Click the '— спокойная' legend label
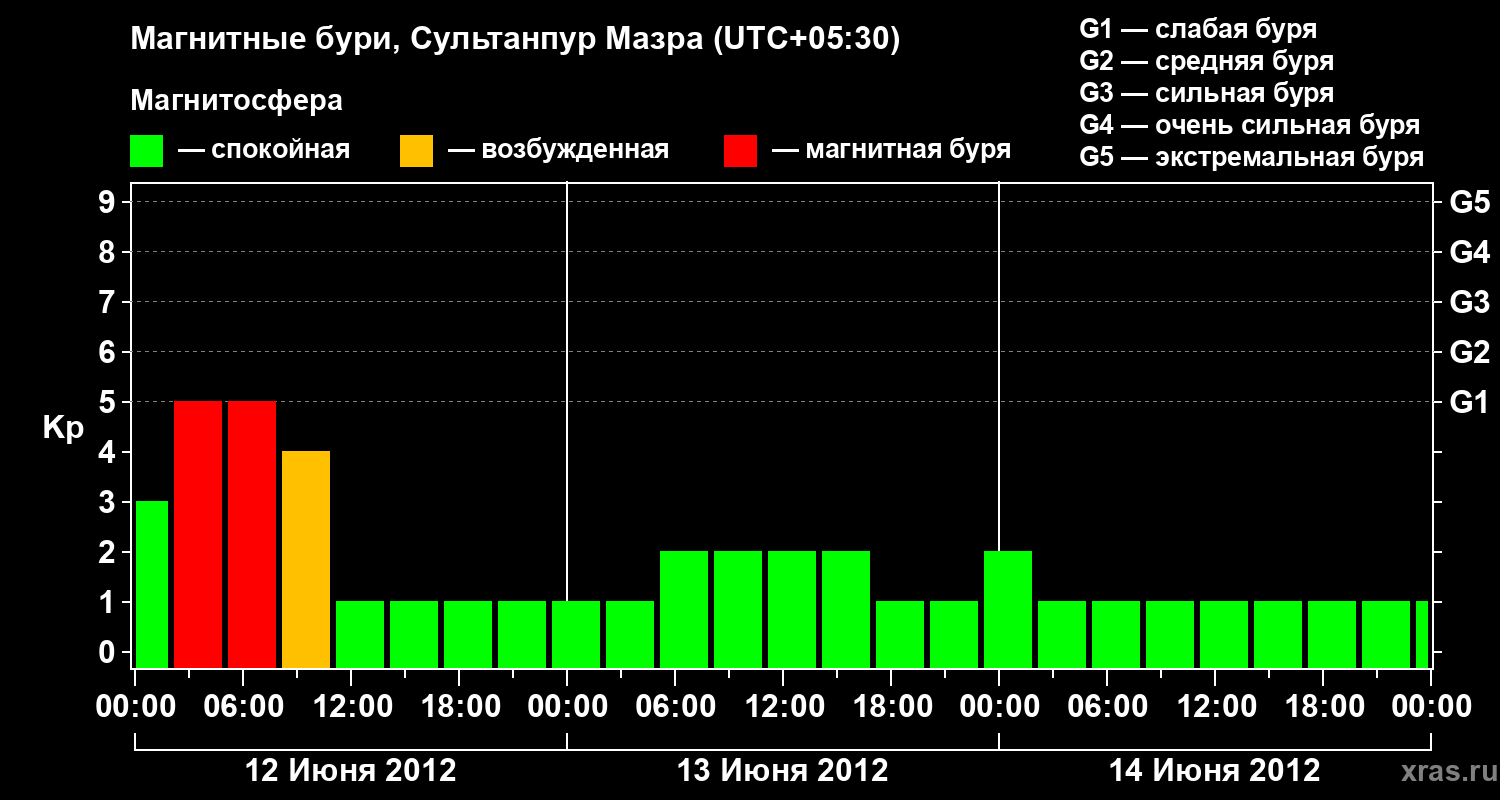This screenshot has width=1500, height=800. coord(264,151)
